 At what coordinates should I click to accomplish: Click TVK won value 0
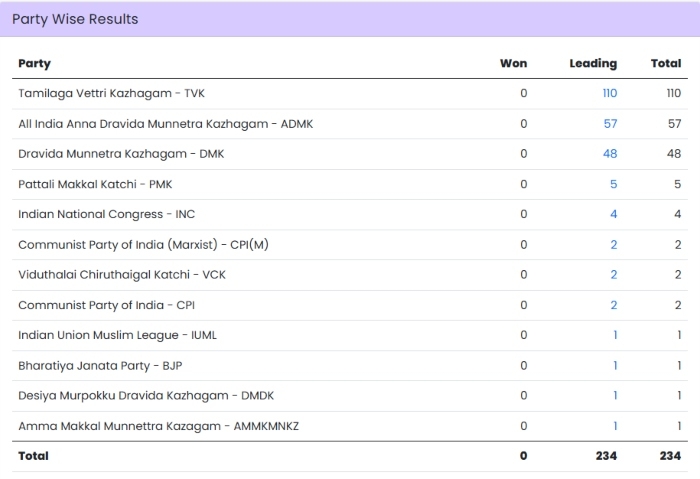(x=524, y=93)
